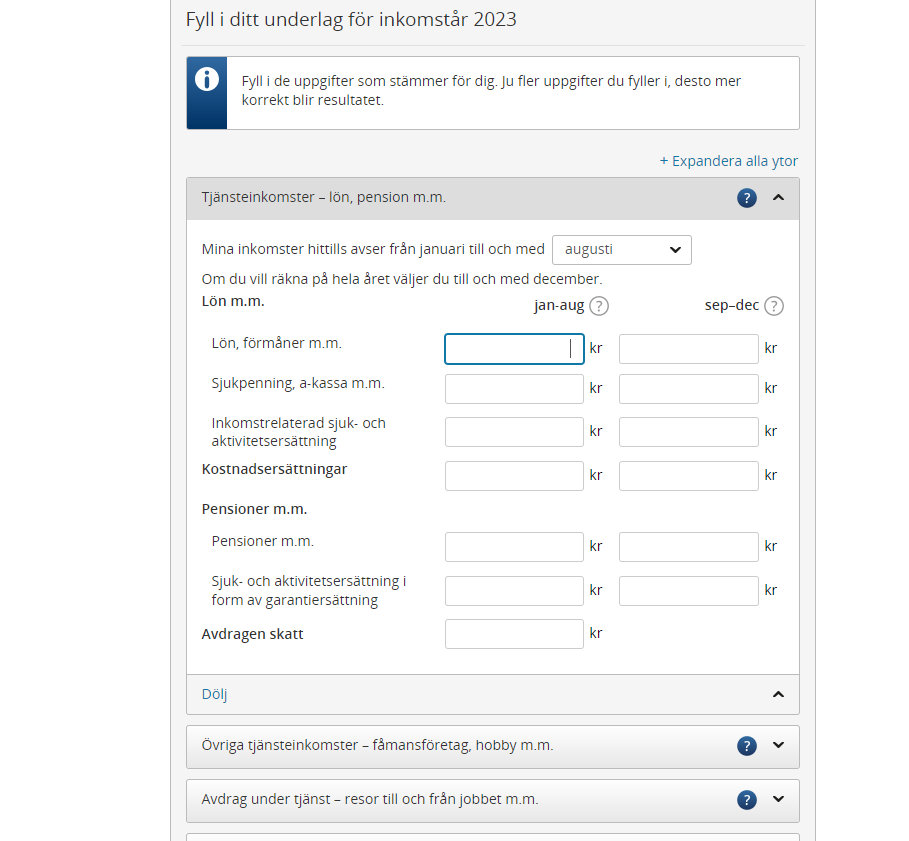
Task: Click garantiersättning jan-aug input field
Action: (514, 591)
